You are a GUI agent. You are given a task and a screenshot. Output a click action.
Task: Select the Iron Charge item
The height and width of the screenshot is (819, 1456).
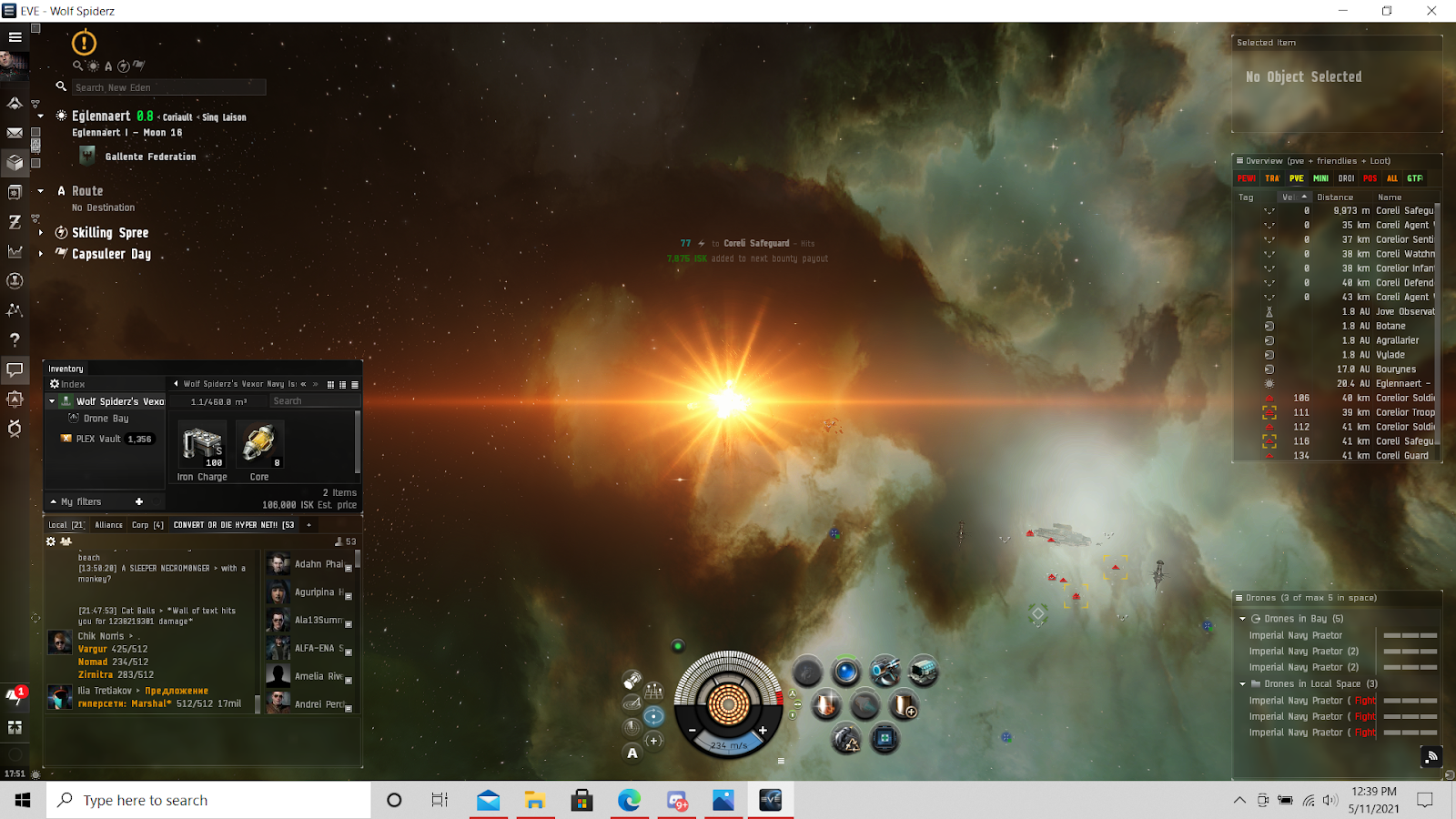point(202,451)
